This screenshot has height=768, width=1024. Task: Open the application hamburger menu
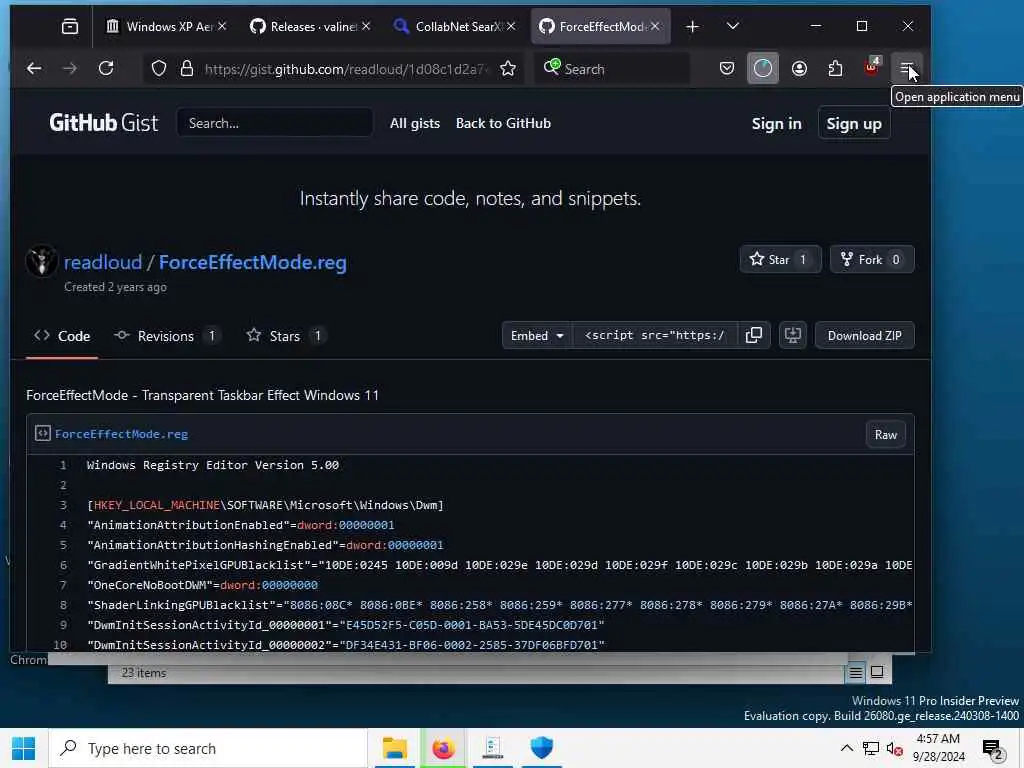pyautogui.click(x=907, y=69)
